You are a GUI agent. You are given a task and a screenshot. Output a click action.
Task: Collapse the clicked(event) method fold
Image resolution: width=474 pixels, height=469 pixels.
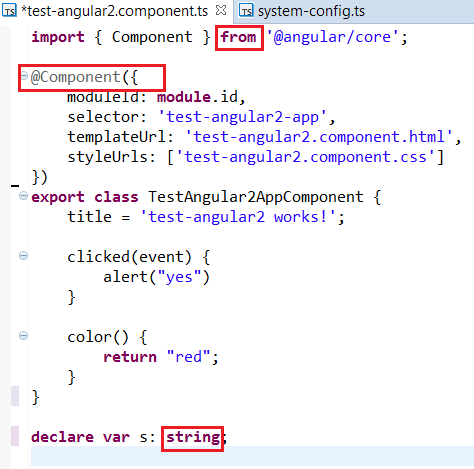pos(23,256)
